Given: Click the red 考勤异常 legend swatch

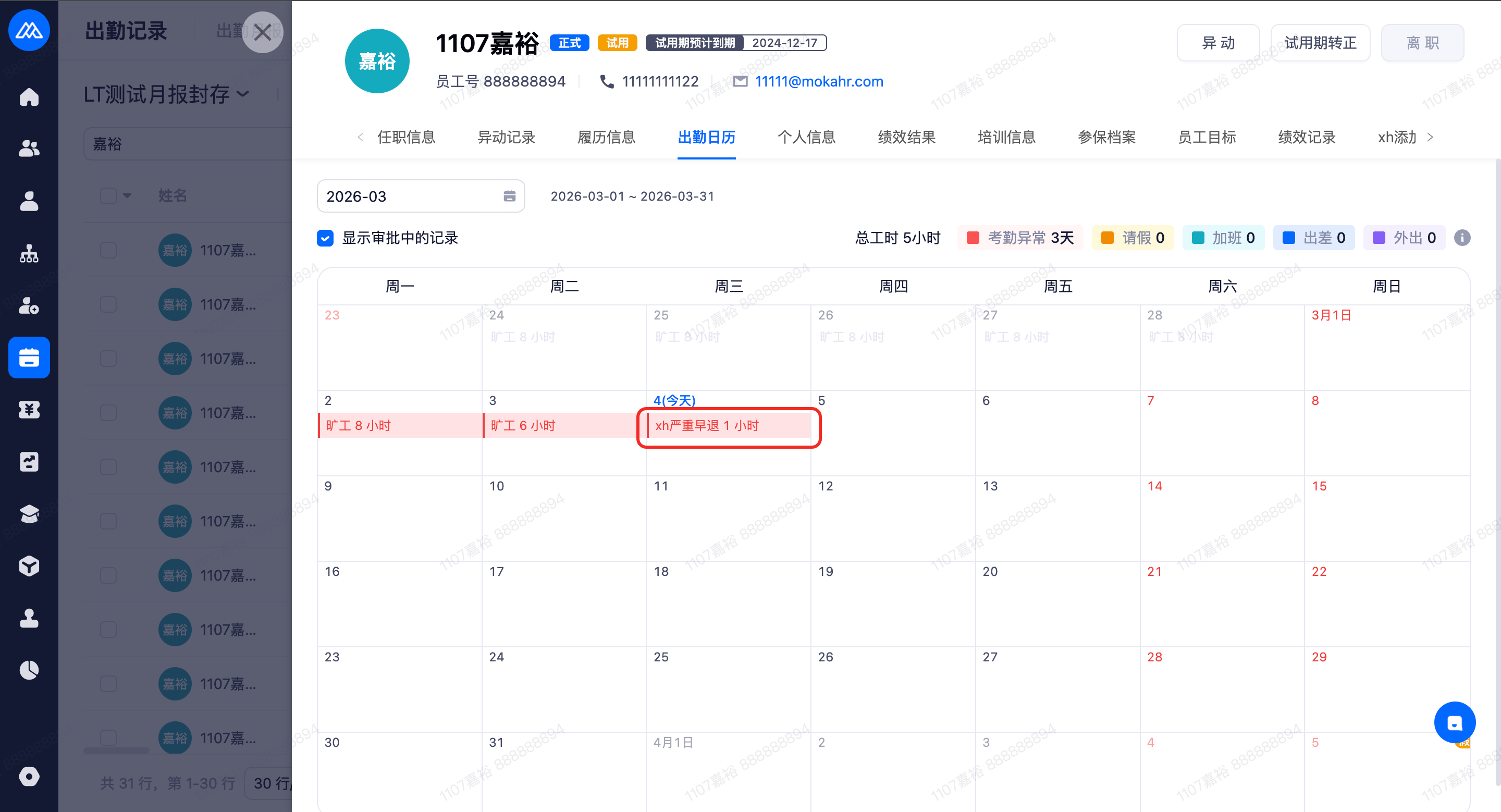Looking at the screenshot, I should click(x=972, y=238).
